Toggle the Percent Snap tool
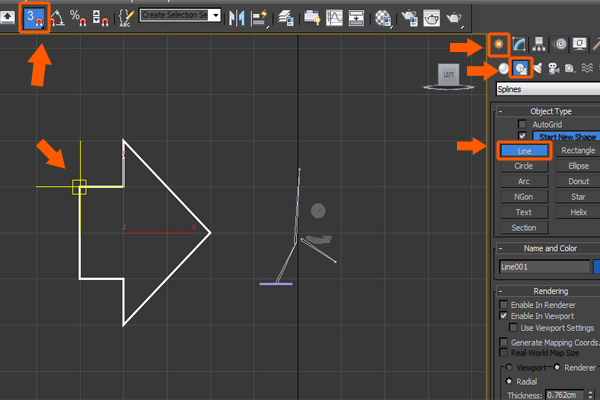 78,18
